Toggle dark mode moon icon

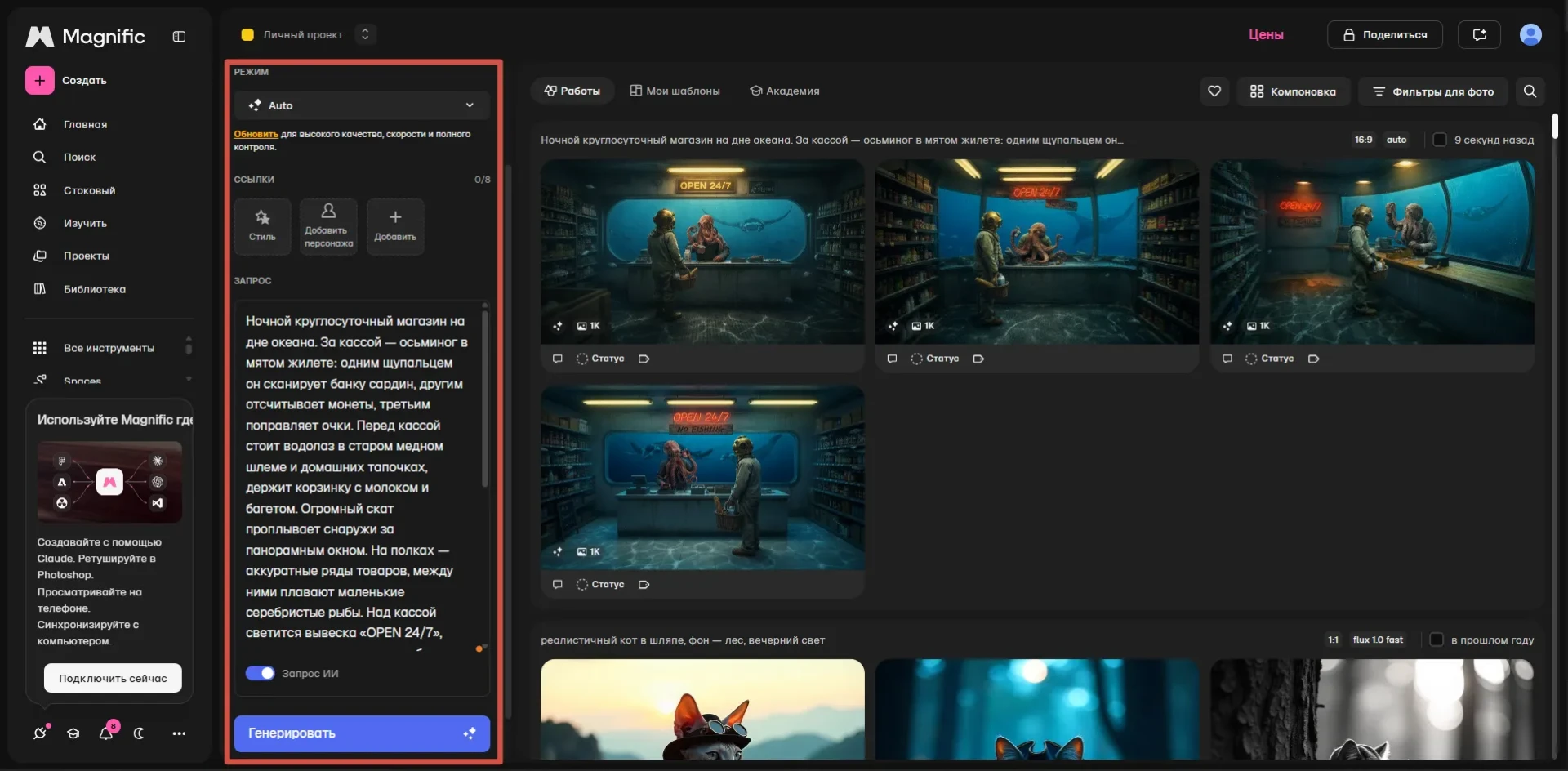click(x=139, y=733)
